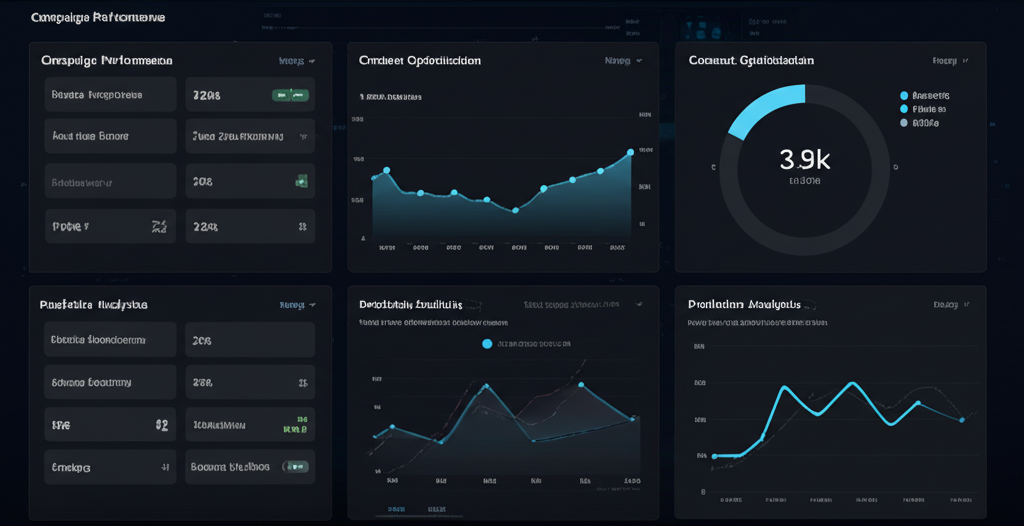Toggle the switch in the bottom-left panel's last row

point(296,466)
